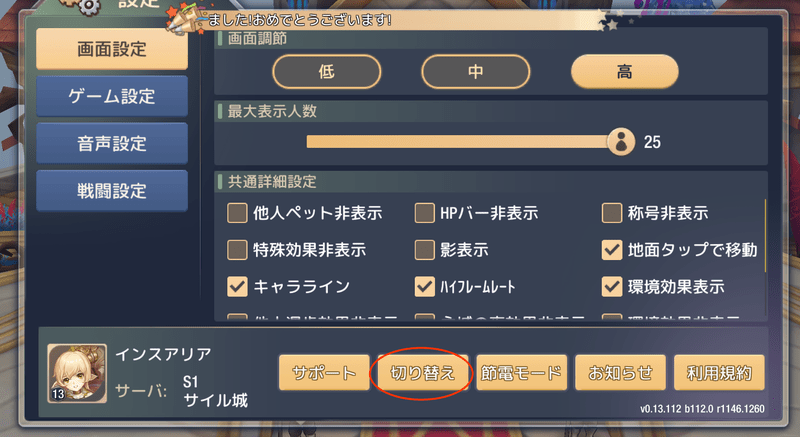This screenshot has width=800, height=437.
Task: Switch to ゲーム設定 tab
Action: pos(112,96)
